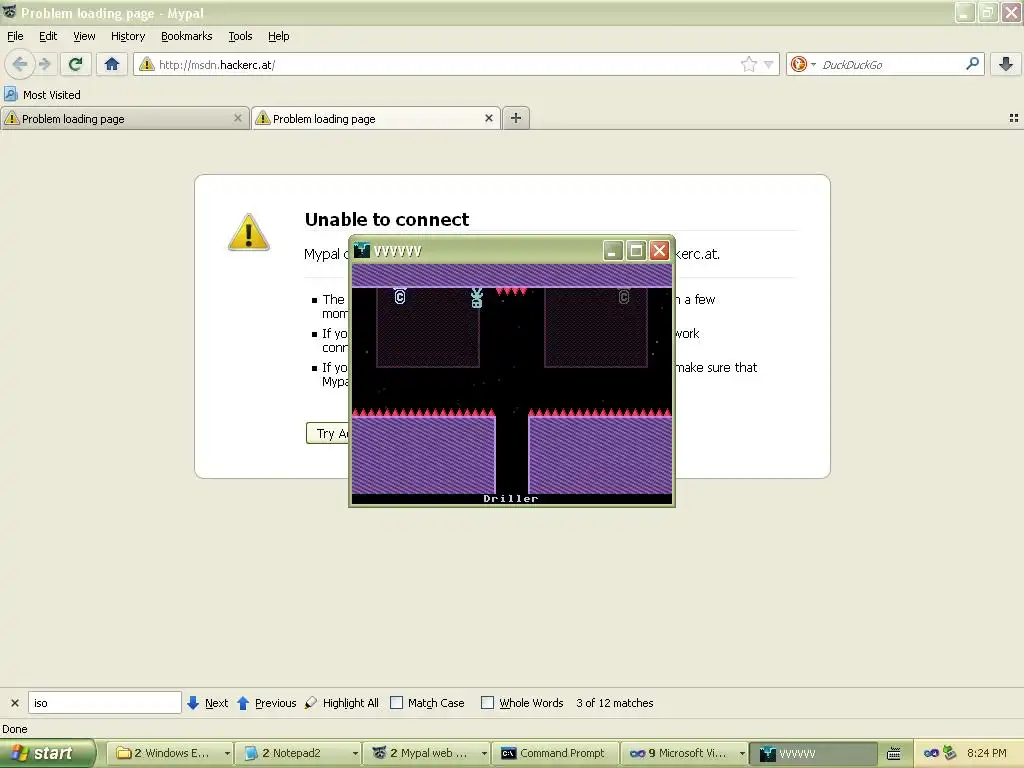
Task: Switch to the first Problem loading page tab
Action: (124, 119)
